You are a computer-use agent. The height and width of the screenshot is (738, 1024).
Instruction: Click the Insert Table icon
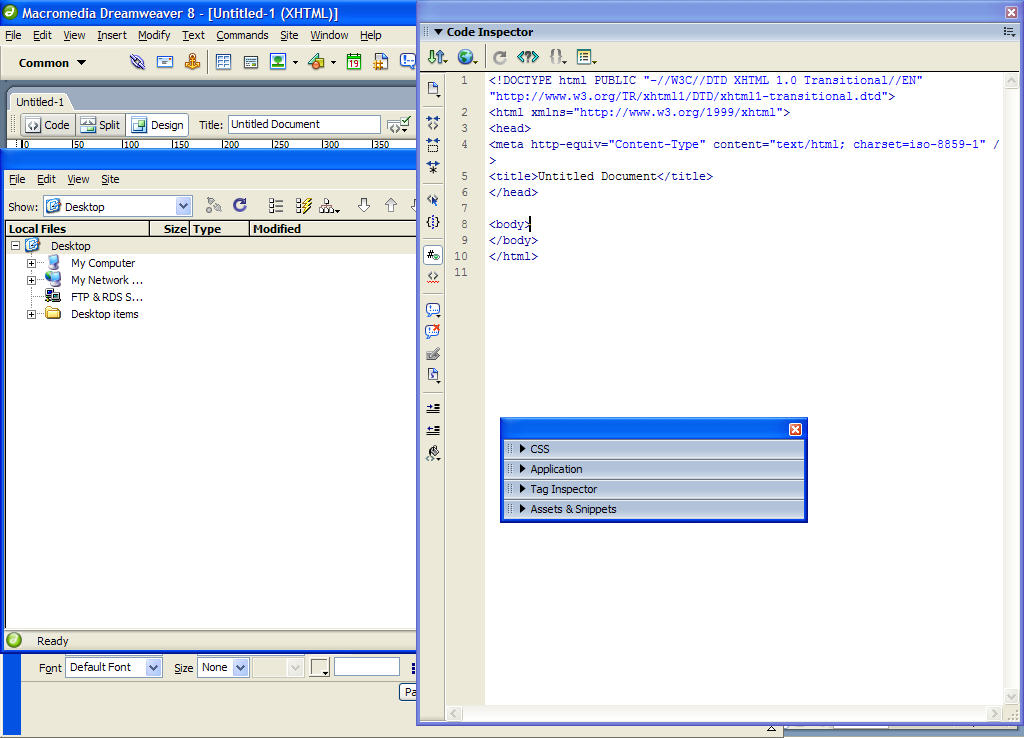(223, 62)
